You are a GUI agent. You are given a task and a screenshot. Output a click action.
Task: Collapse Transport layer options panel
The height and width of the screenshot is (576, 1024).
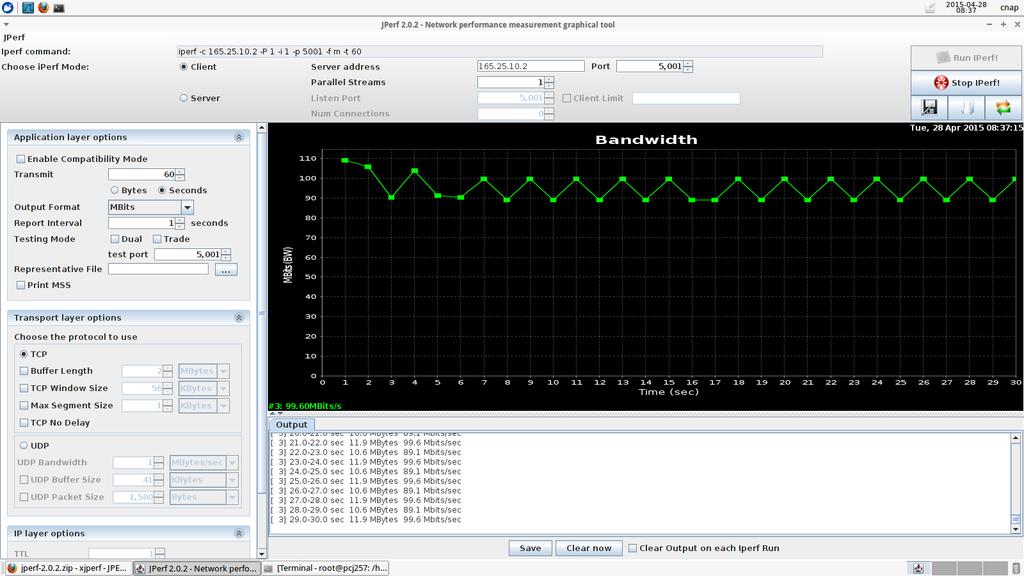[x=238, y=317]
